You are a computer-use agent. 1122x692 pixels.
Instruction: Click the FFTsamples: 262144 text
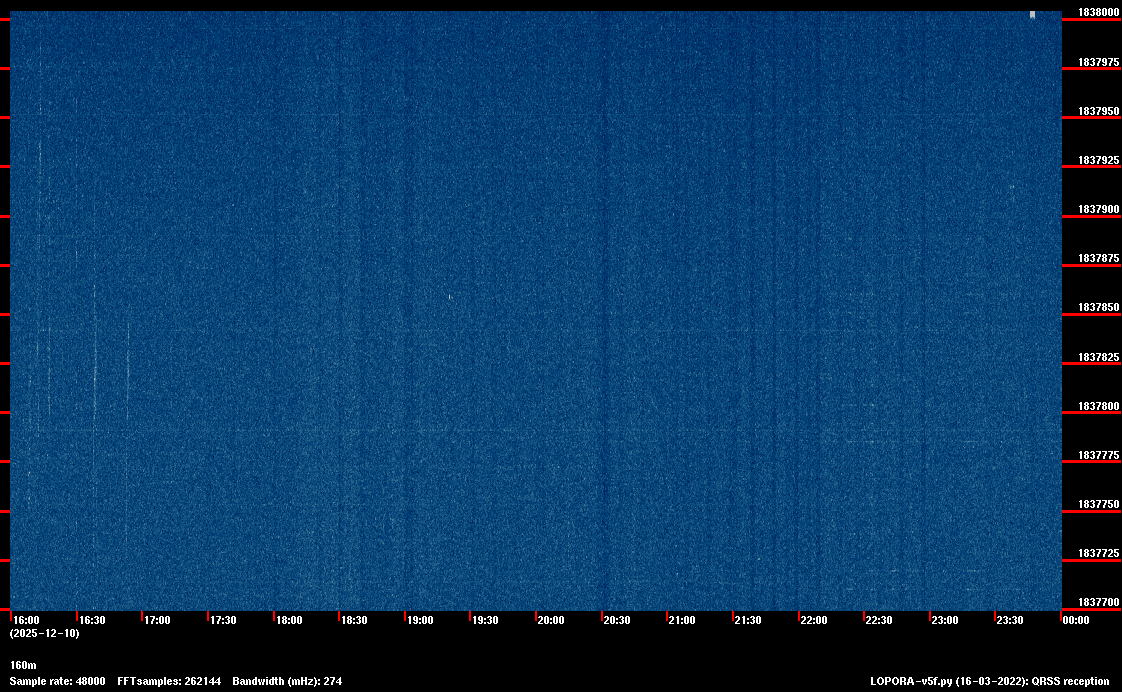coord(169,681)
